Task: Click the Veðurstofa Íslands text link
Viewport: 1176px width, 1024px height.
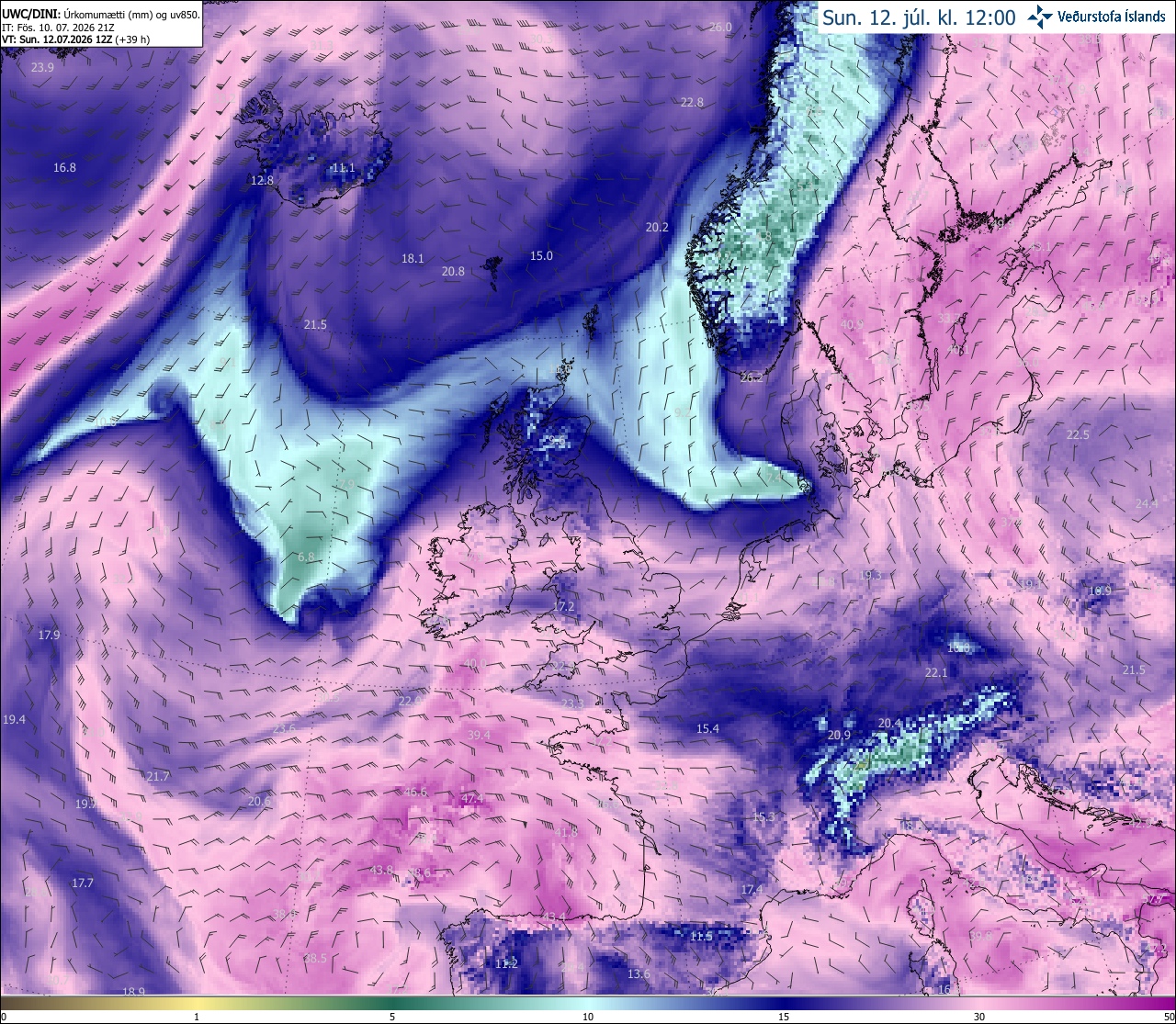Action: tap(1112, 17)
